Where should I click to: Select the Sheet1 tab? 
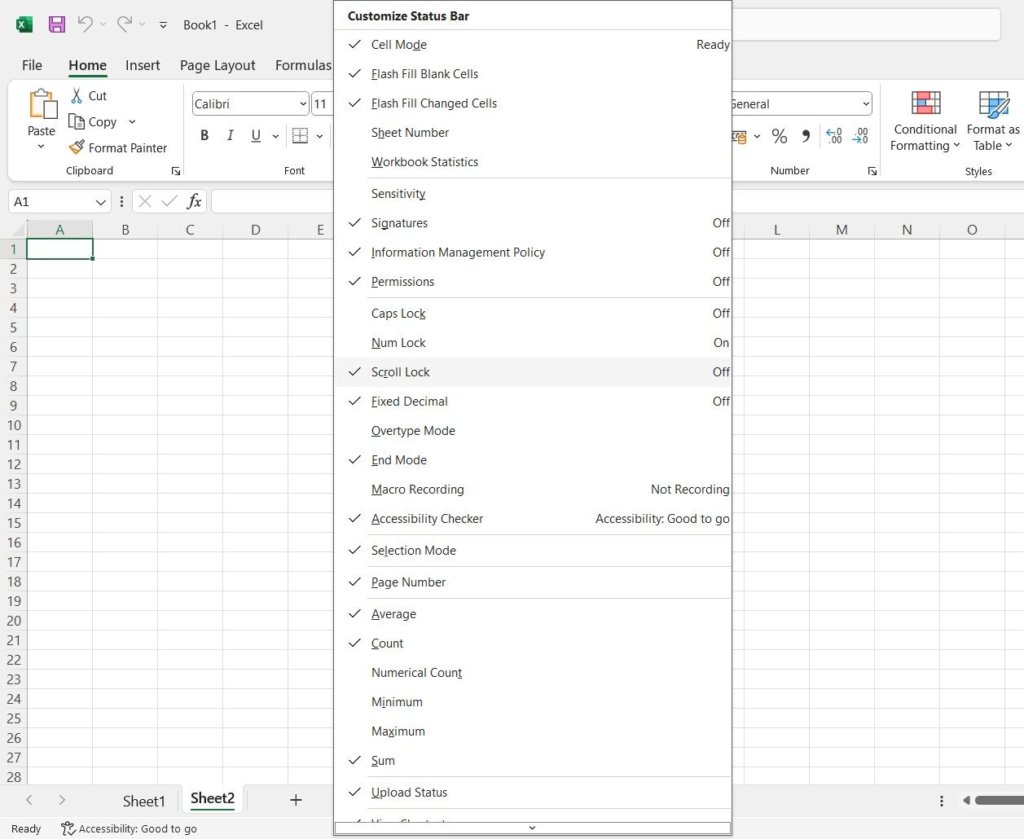click(144, 801)
